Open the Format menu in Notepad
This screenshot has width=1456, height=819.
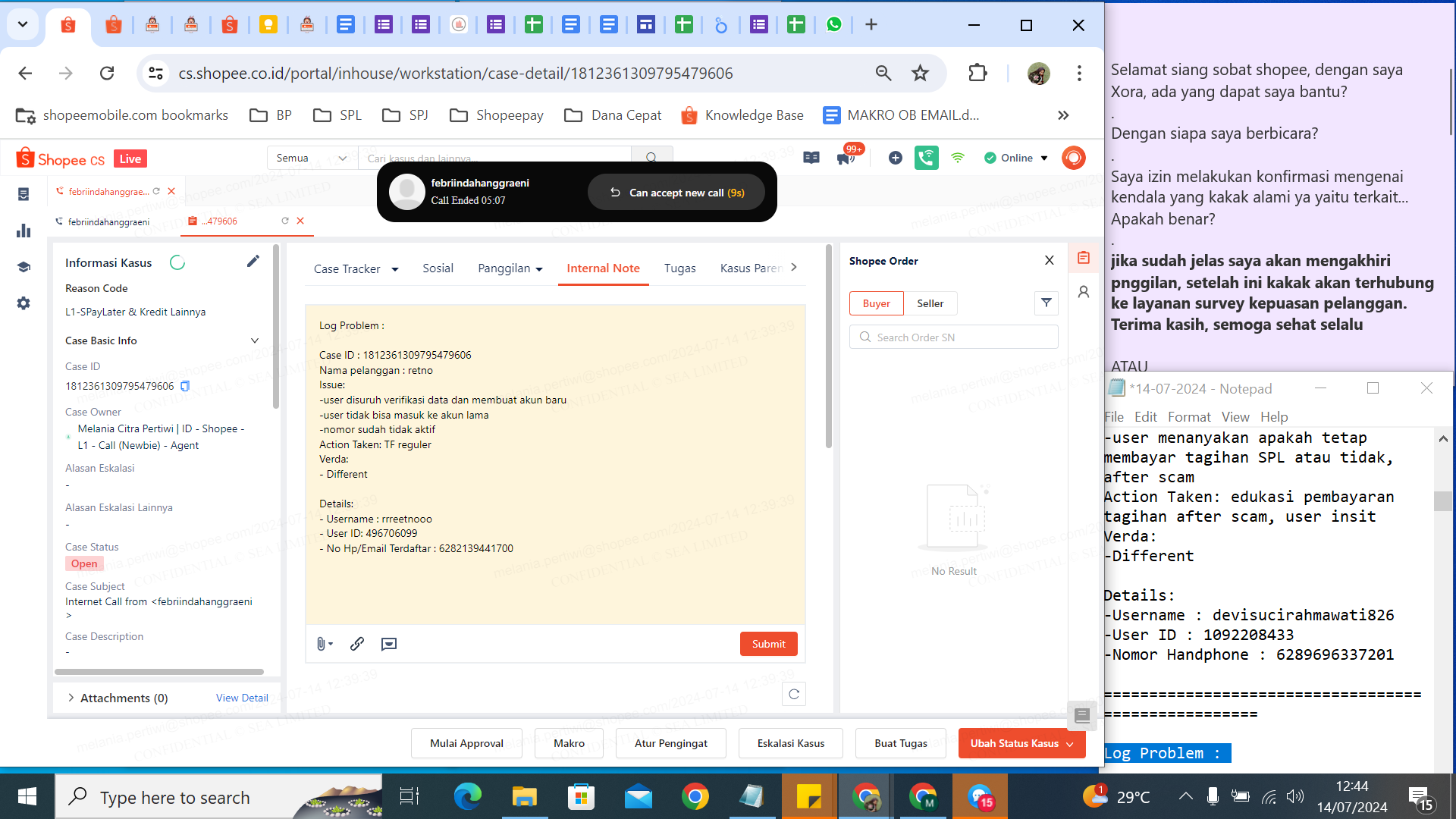(1188, 417)
